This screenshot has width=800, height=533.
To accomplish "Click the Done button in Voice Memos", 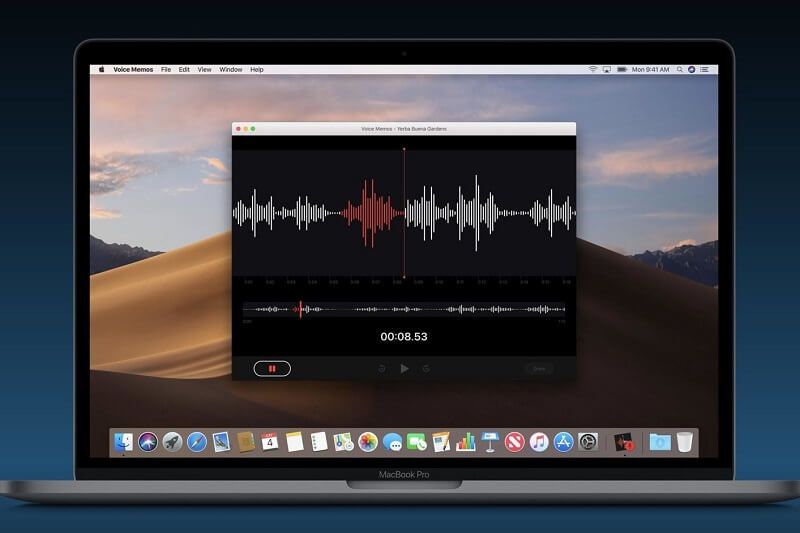I will click(539, 368).
